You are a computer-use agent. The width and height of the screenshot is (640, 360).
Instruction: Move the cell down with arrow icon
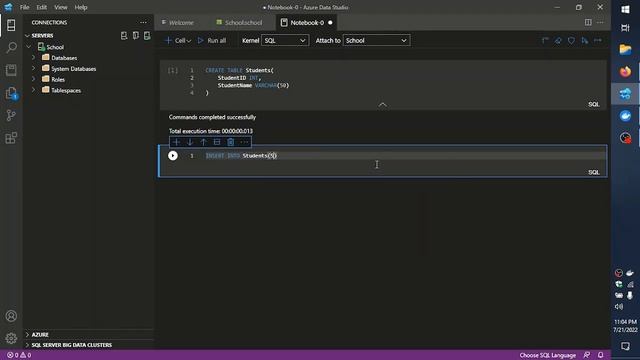pos(190,142)
